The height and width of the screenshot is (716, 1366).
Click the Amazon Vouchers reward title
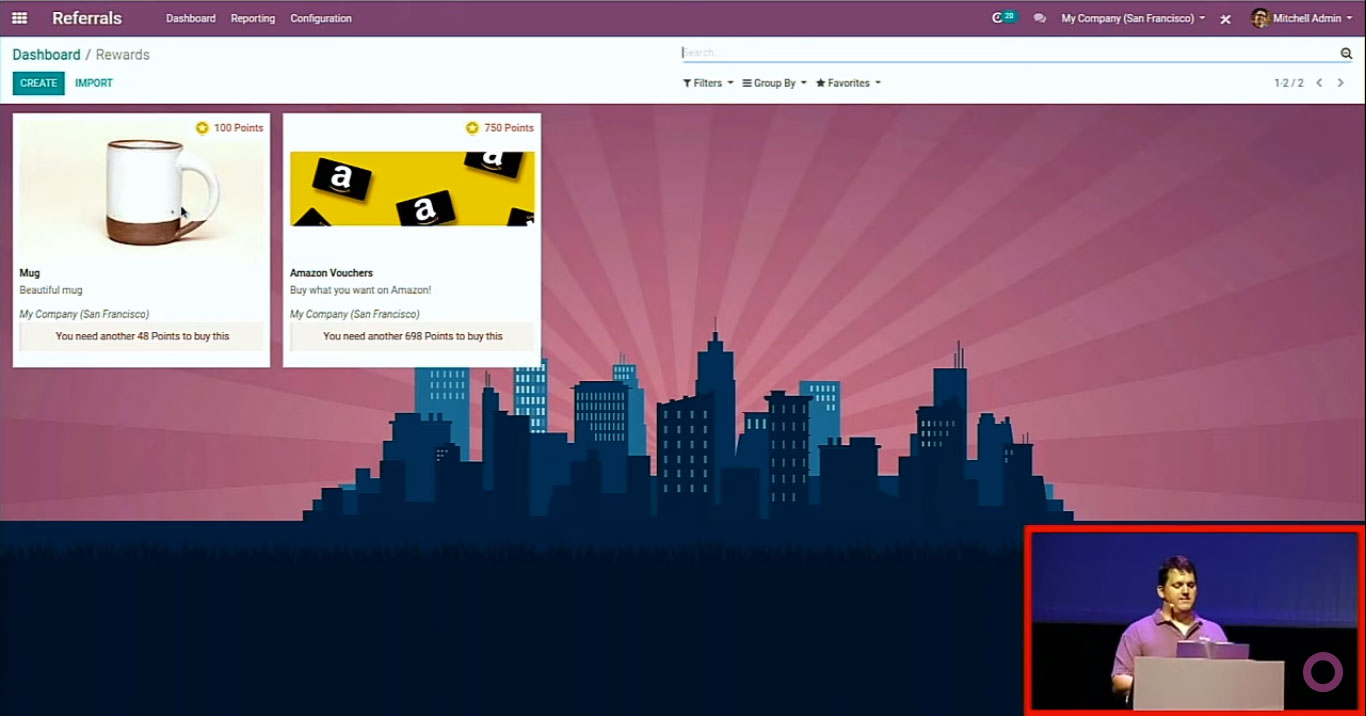331,273
